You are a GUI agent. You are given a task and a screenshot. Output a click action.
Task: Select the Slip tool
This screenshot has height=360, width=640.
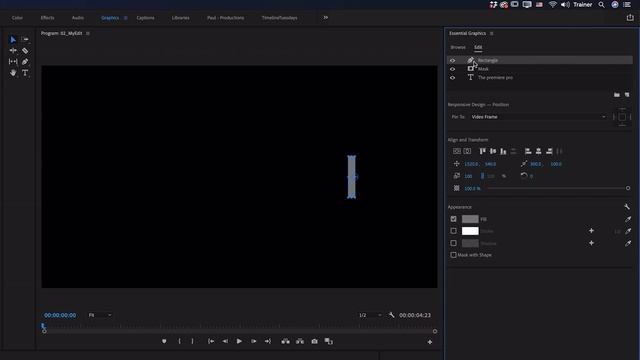click(x=13, y=62)
